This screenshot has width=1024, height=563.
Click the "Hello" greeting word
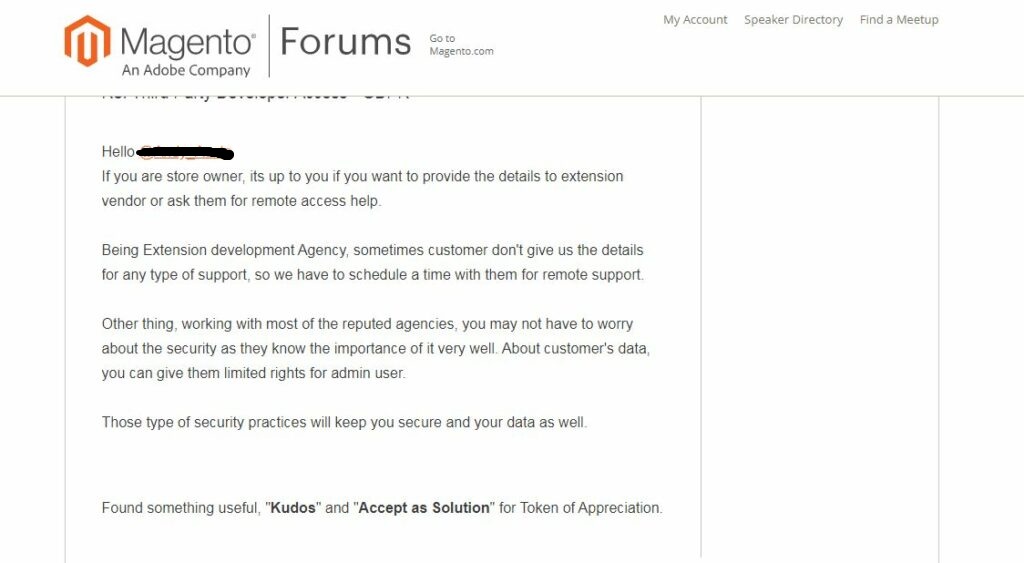pos(118,152)
